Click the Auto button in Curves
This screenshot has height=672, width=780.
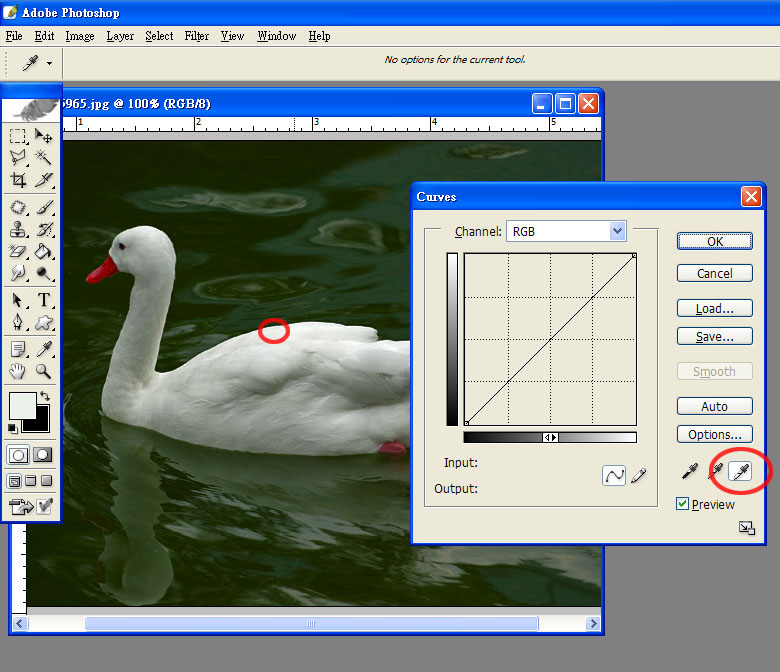coord(714,407)
